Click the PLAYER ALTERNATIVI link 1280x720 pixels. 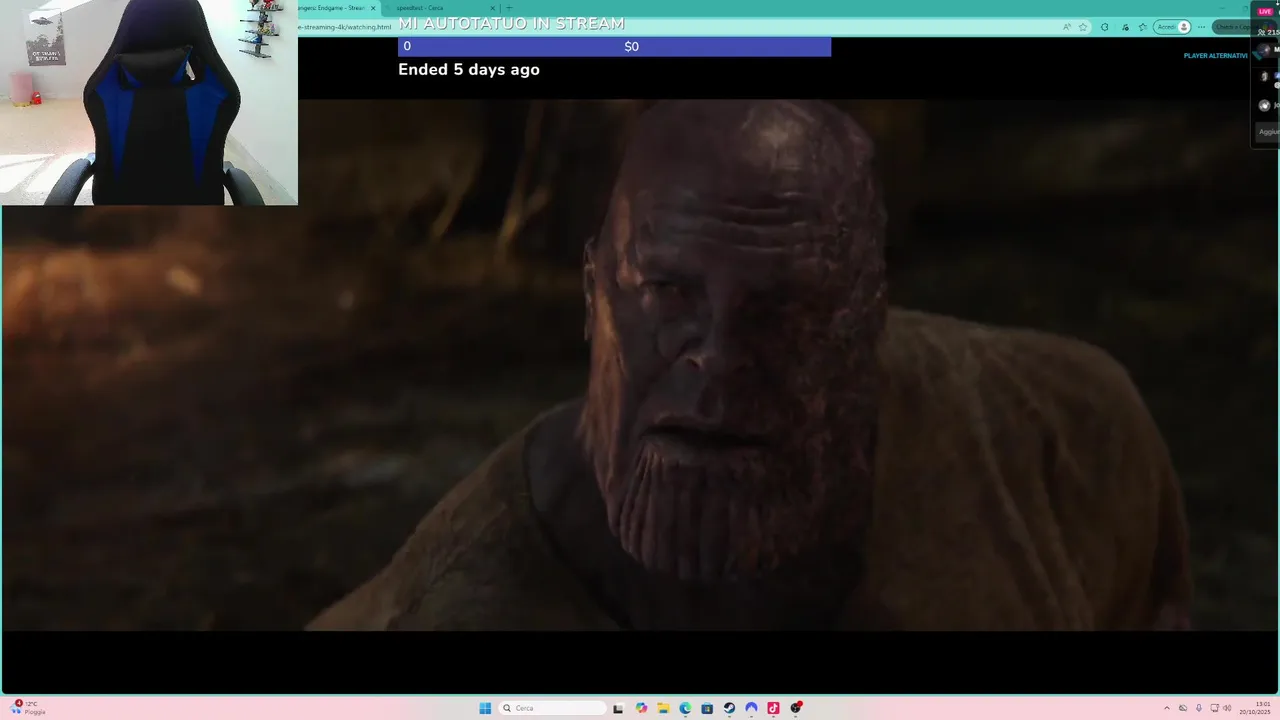coord(1215,56)
